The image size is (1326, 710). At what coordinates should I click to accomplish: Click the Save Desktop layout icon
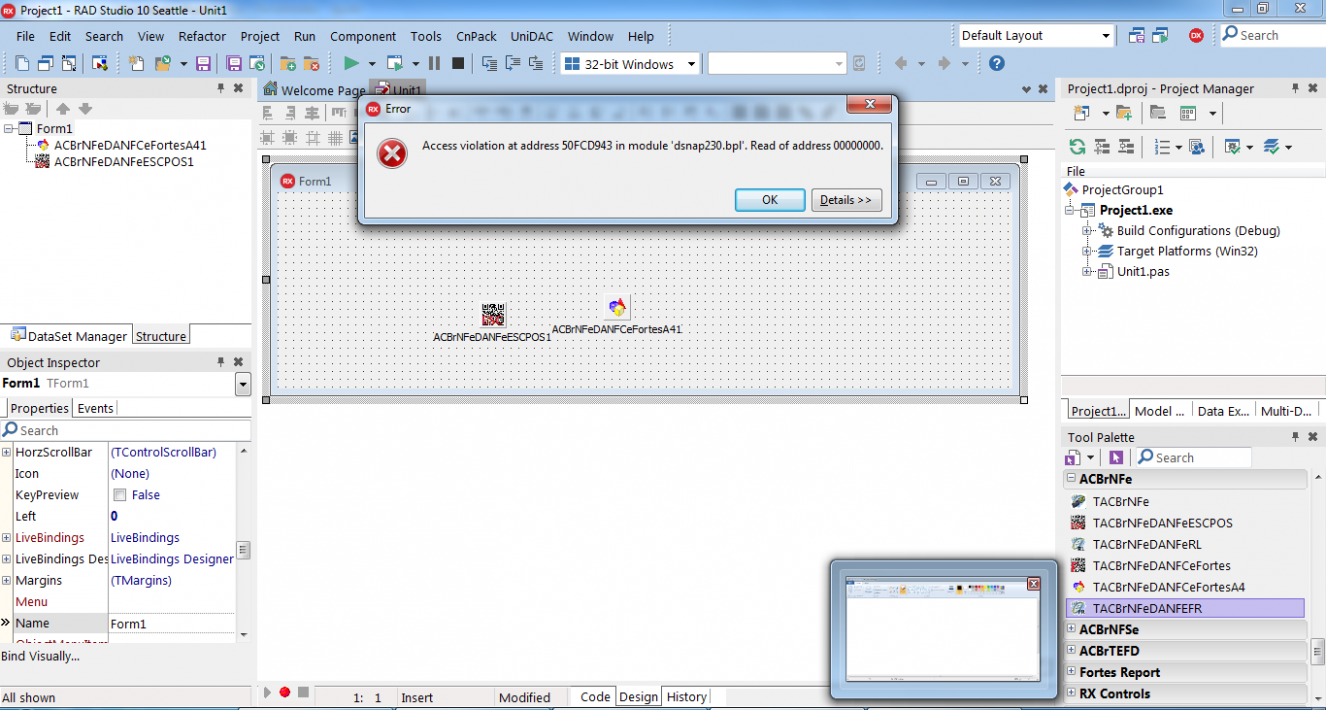[x=1136, y=35]
